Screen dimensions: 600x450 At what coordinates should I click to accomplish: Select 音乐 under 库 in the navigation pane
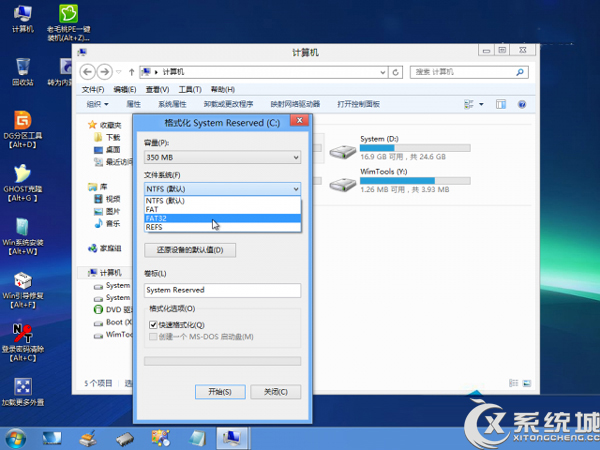coord(108,223)
